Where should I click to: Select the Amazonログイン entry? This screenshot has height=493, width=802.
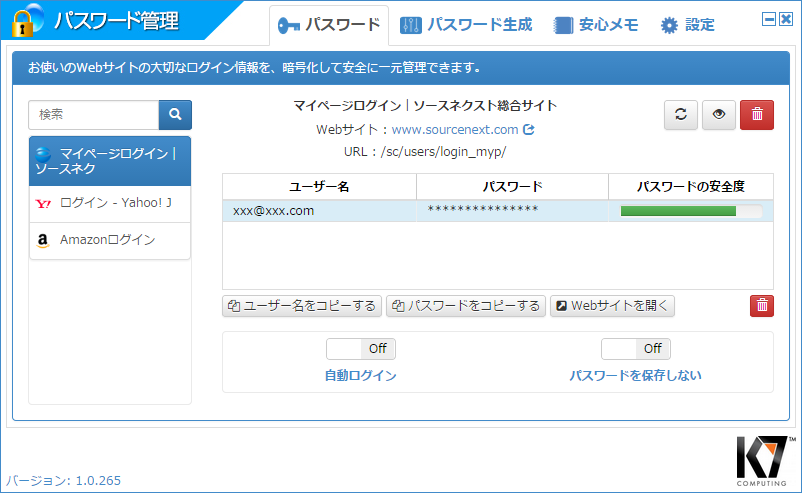[x=110, y=240]
